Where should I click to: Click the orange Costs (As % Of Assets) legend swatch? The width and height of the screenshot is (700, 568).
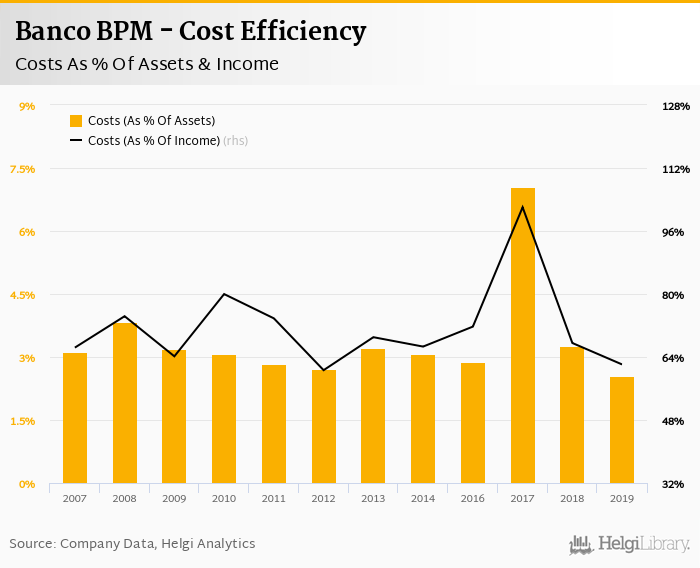tap(76, 121)
